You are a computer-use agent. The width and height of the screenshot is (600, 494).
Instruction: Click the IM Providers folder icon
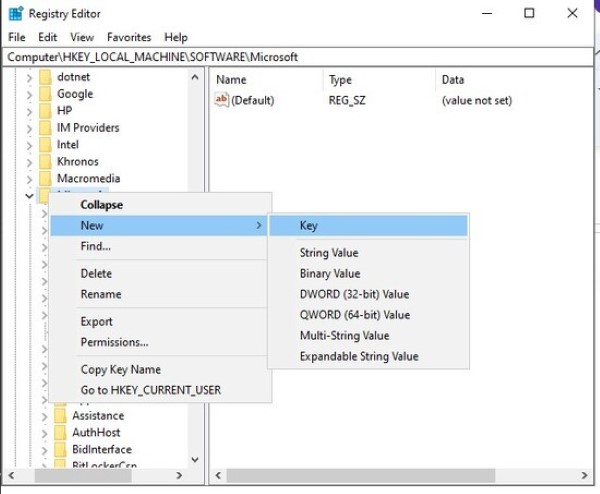pos(45,128)
